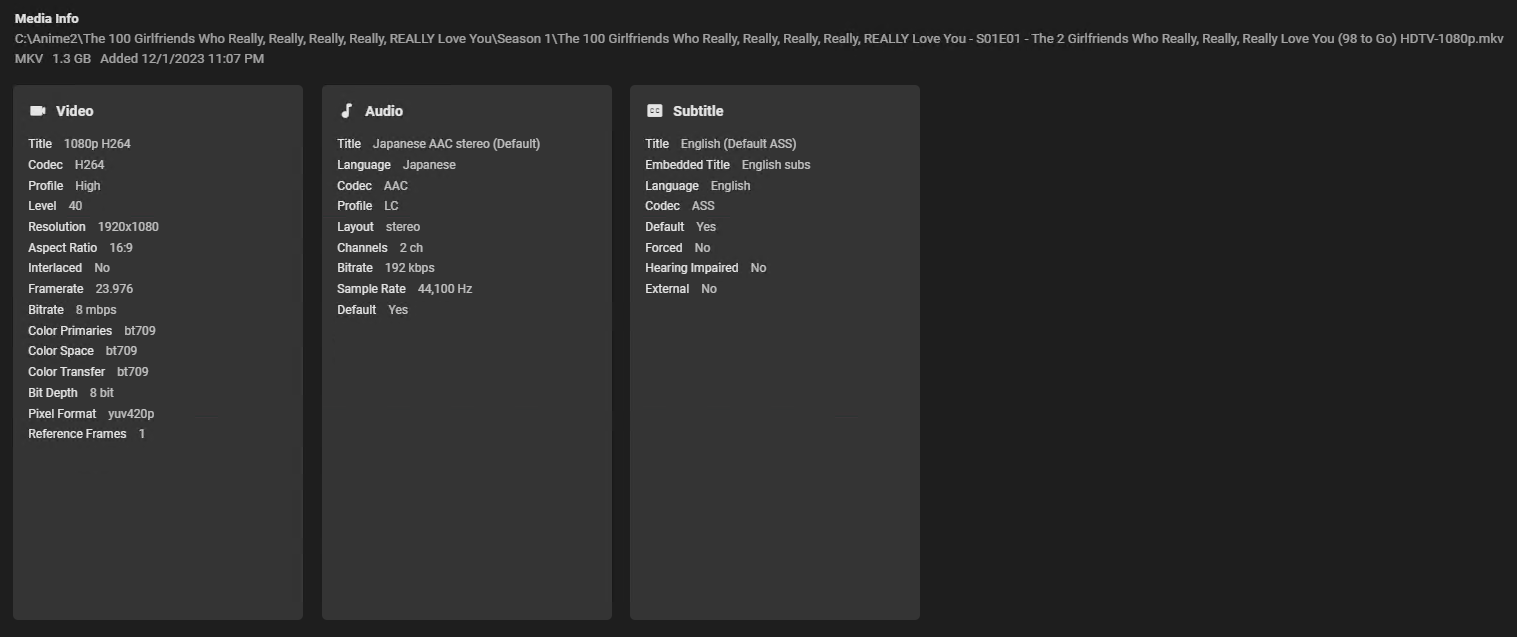Screen dimensions: 1517x637
Task: Click the 44,100 Hz sample rate
Action: [x=445, y=289]
